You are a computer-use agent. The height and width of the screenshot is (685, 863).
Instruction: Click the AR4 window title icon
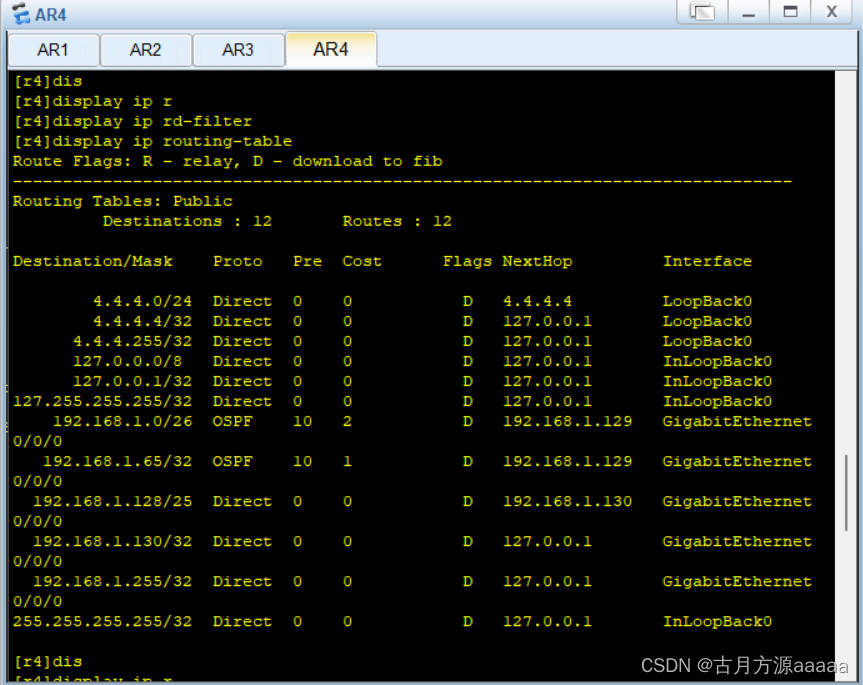tap(21, 14)
